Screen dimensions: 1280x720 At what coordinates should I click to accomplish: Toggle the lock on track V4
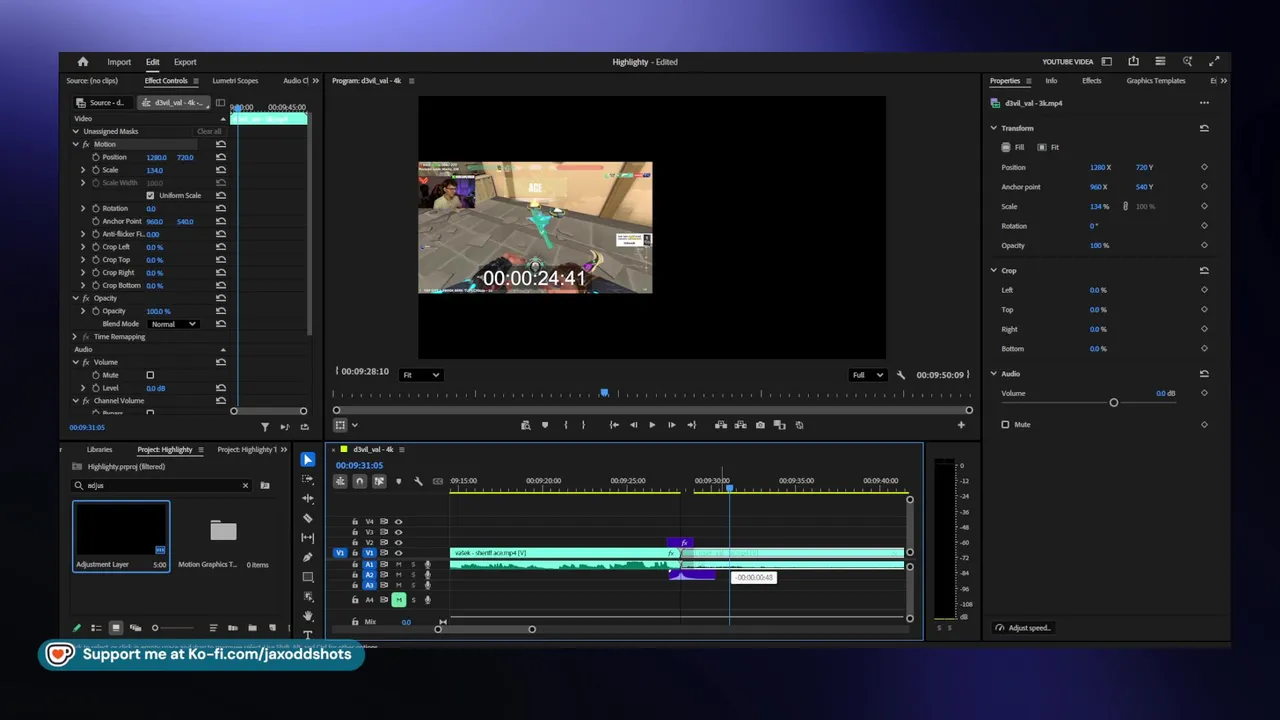[x=354, y=521]
